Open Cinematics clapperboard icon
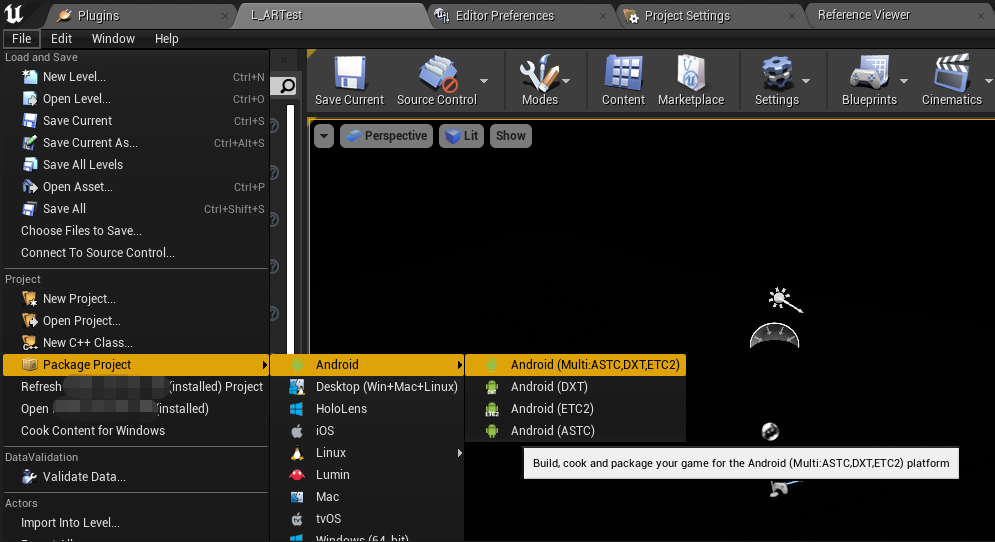The height and width of the screenshot is (542, 995). tap(951, 73)
